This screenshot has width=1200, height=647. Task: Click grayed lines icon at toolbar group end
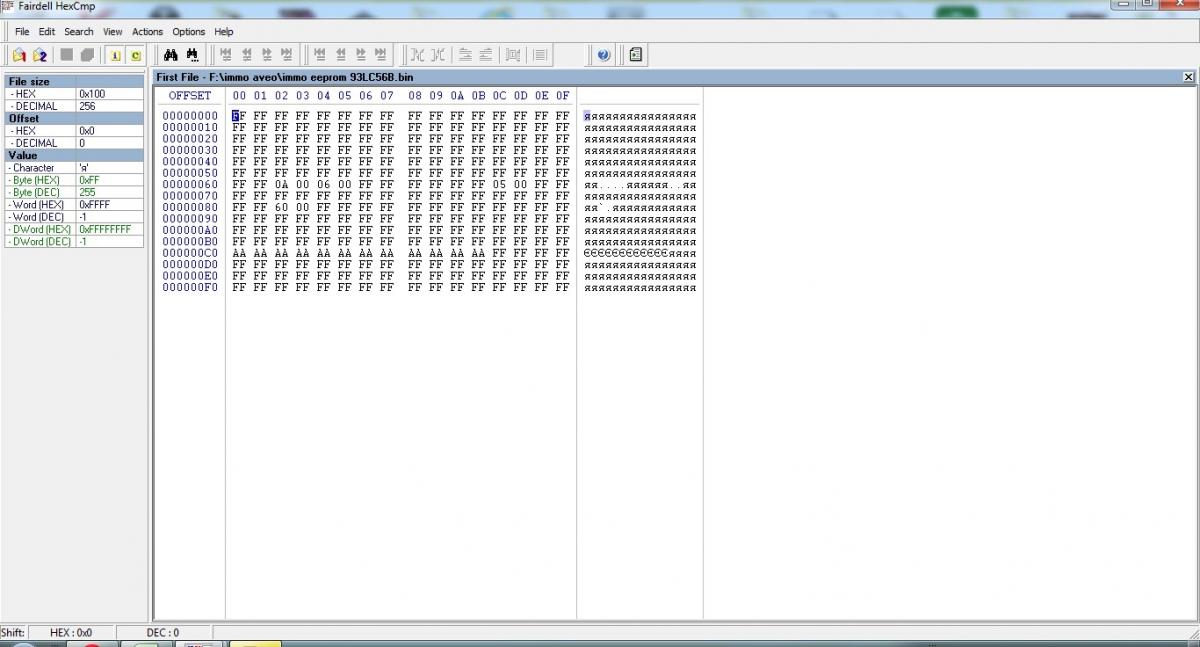[540, 55]
